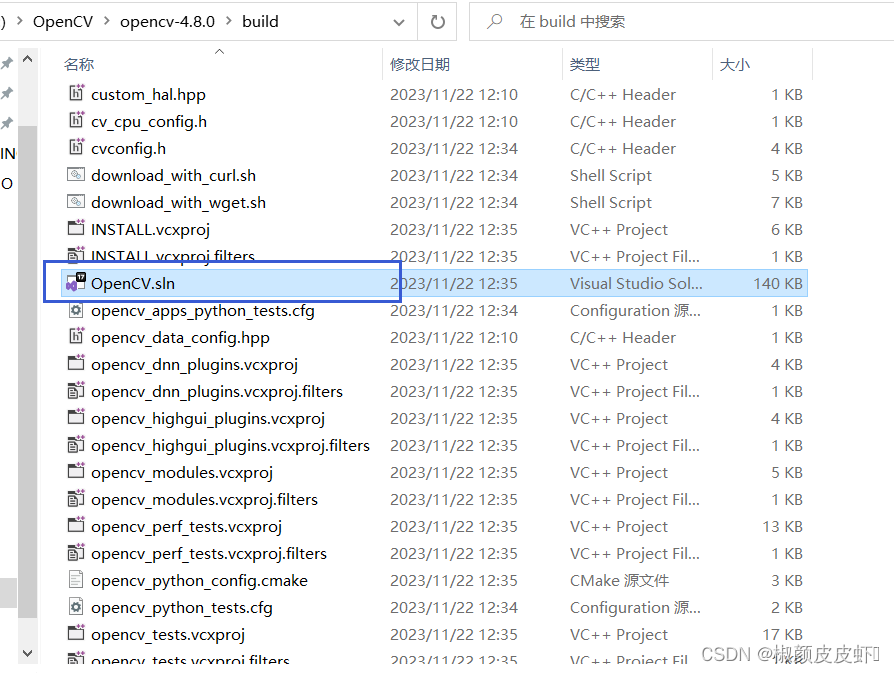This screenshot has width=894, height=673.
Task: Sort files by 名称 column header
Action: [79, 64]
